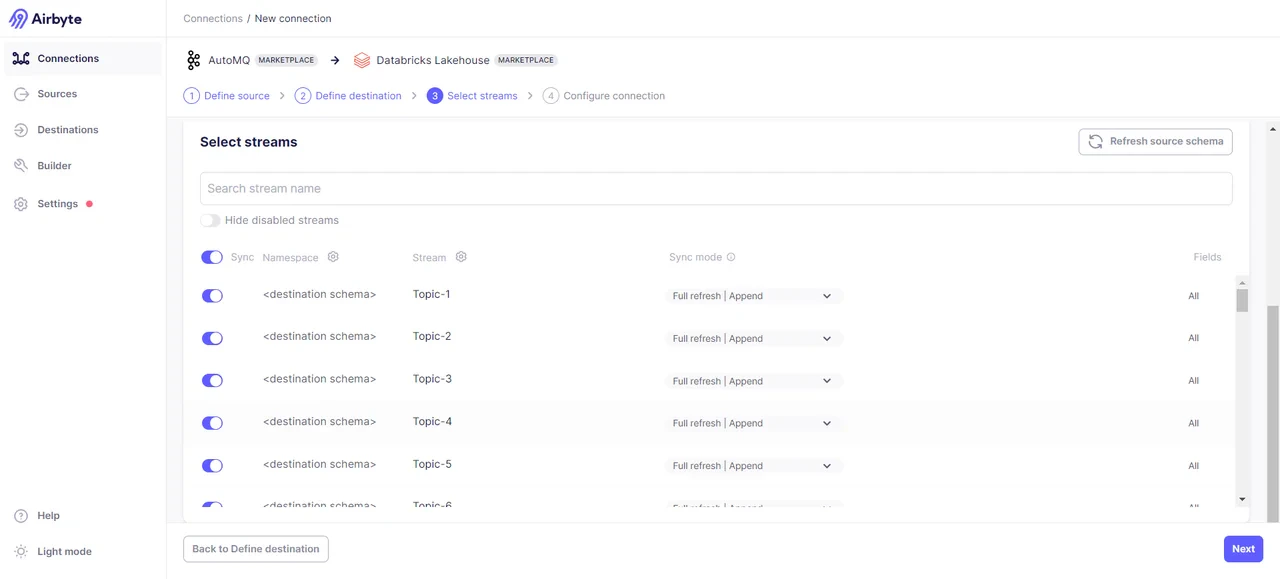
Task: Open the sync mode dropdown for Topic-1
Action: pos(751,295)
